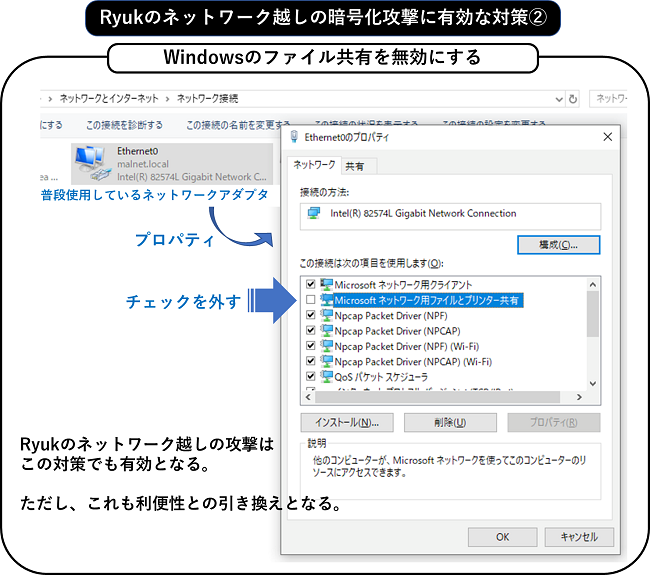The image size is (650, 575).
Task: Click the インストール(N)... button
Action: click(x=347, y=422)
